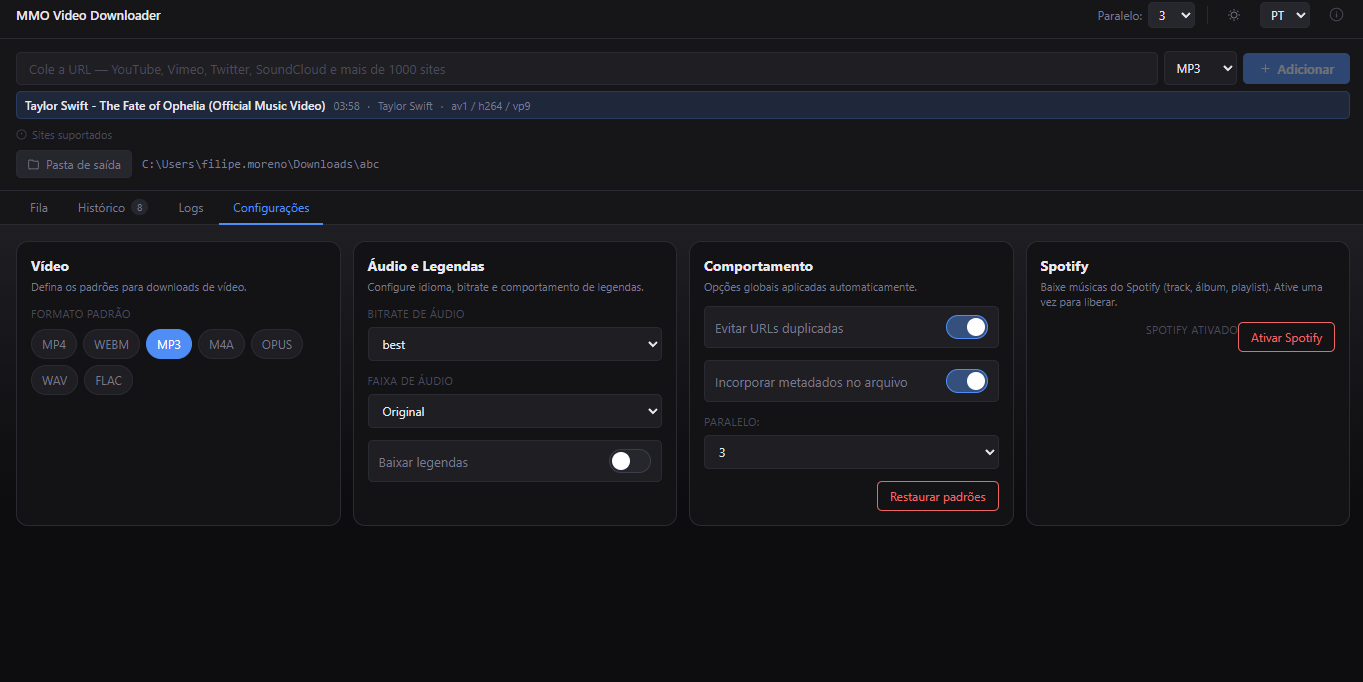1363x682 pixels.
Task: Select the highlighted MP3 format chip
Action: (x=169, y=345)
